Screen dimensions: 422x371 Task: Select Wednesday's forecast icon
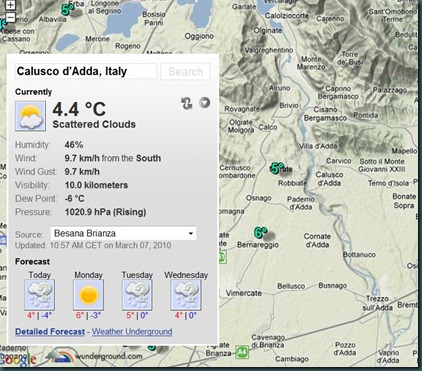pyautogui.click(x=186, y=295)
